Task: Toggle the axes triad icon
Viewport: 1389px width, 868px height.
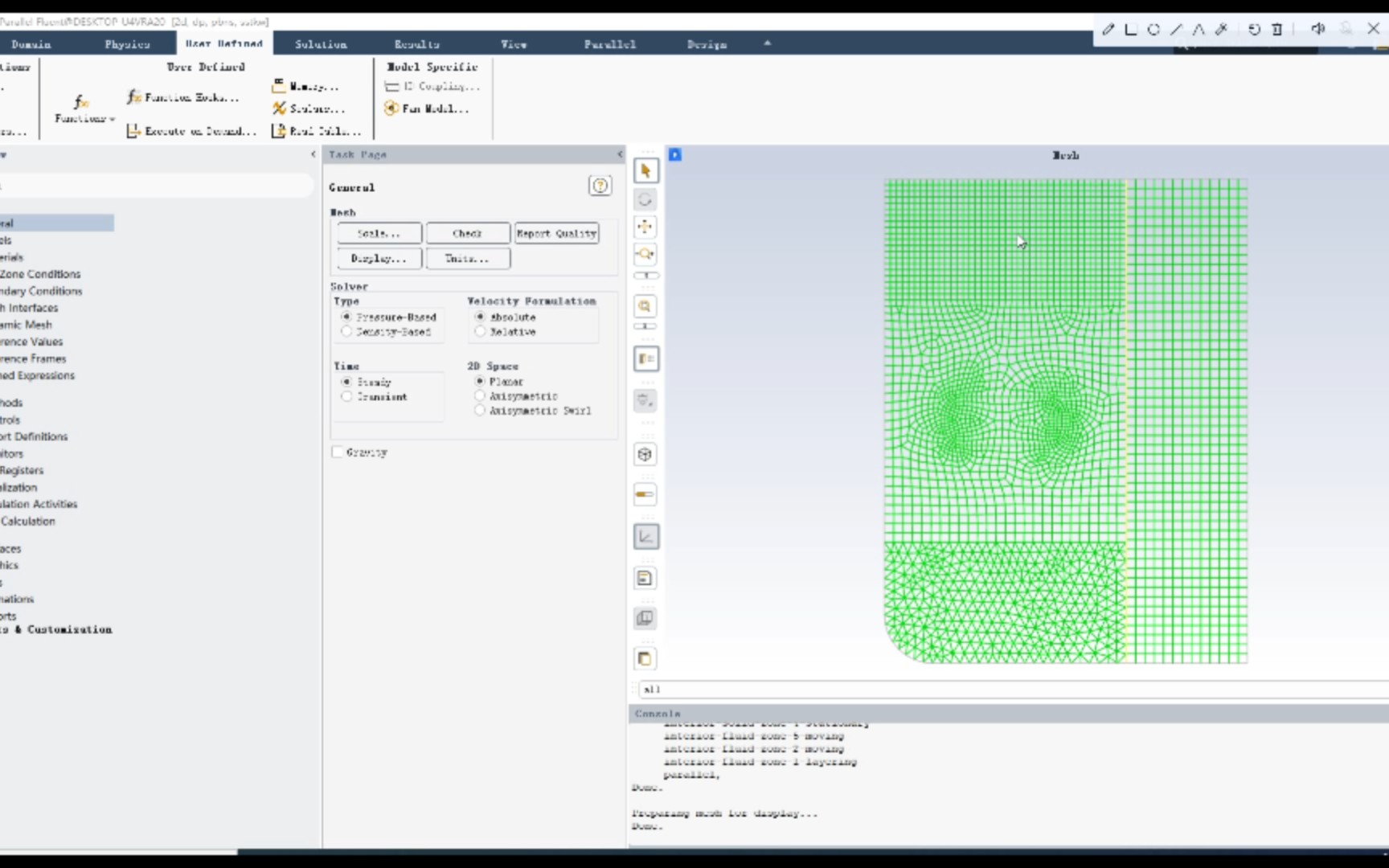Action: pos(645,537)
